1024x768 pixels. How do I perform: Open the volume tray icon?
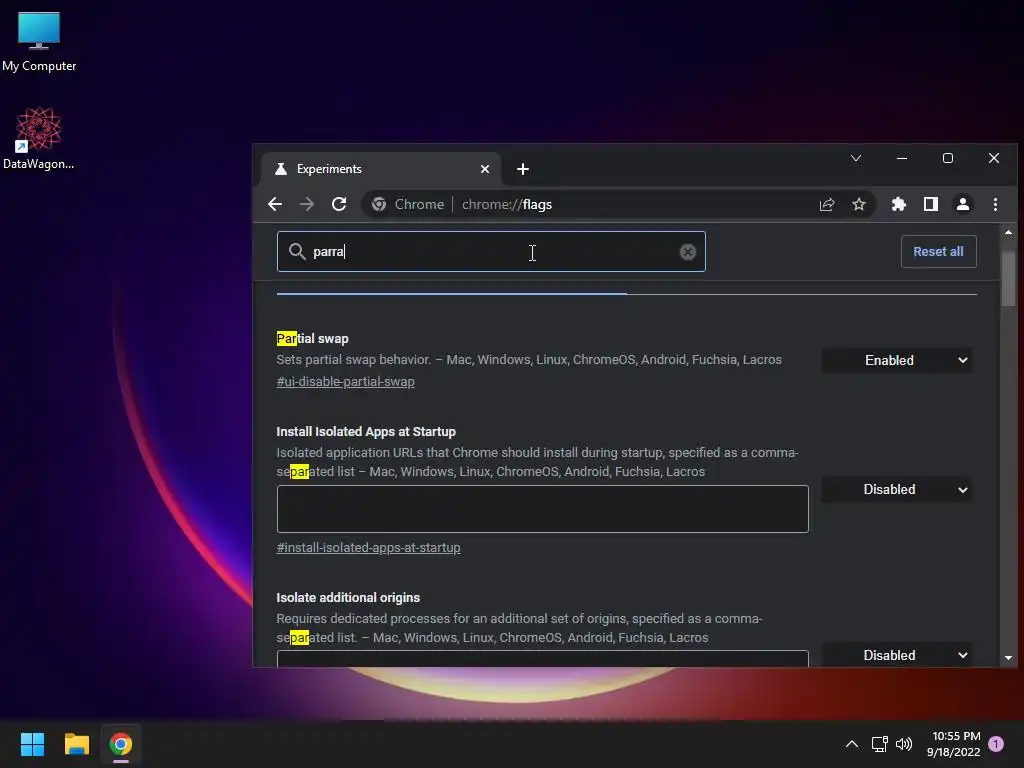pos(904,744)
